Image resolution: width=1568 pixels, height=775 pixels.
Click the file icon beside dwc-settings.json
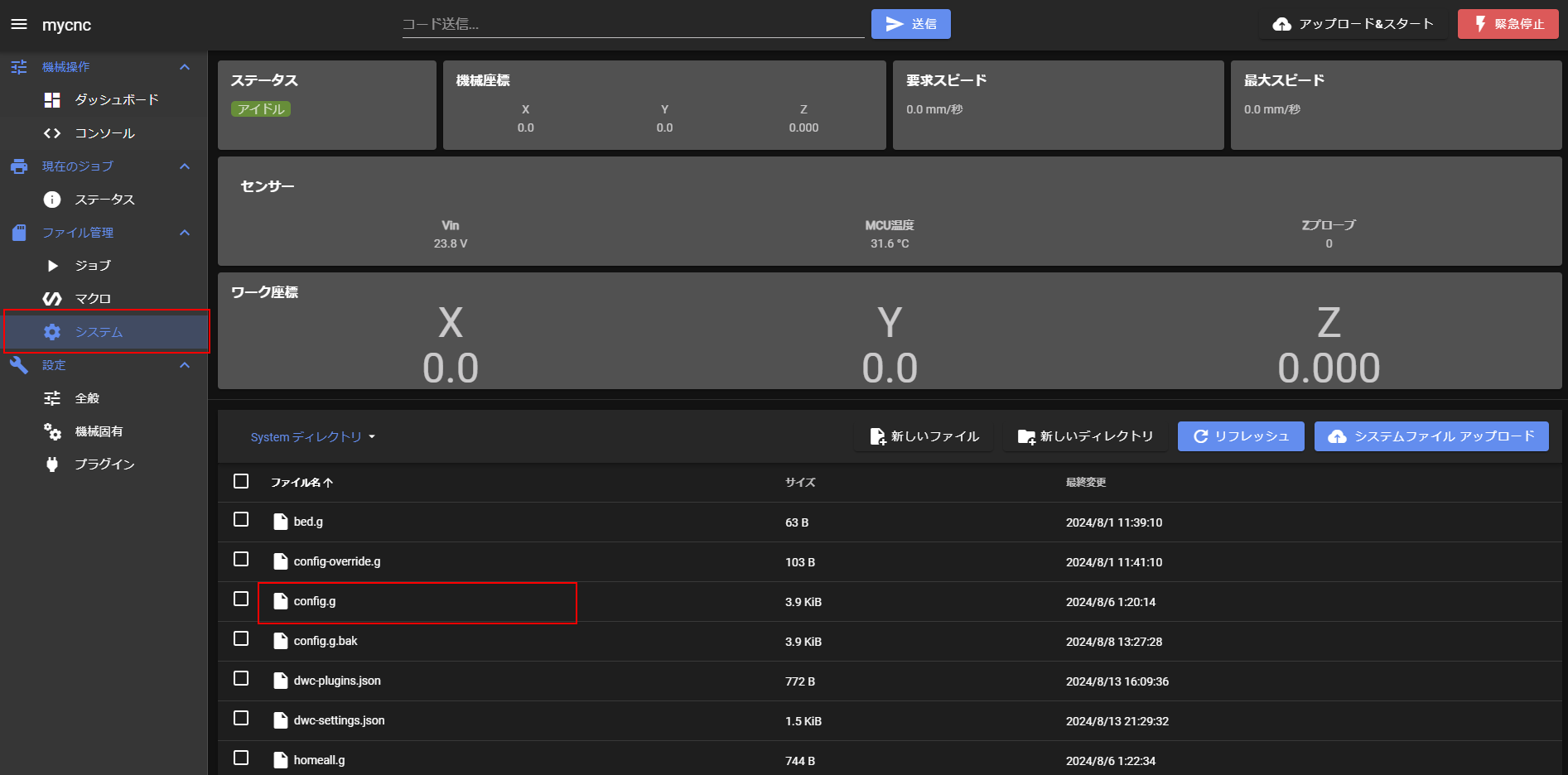281,720
